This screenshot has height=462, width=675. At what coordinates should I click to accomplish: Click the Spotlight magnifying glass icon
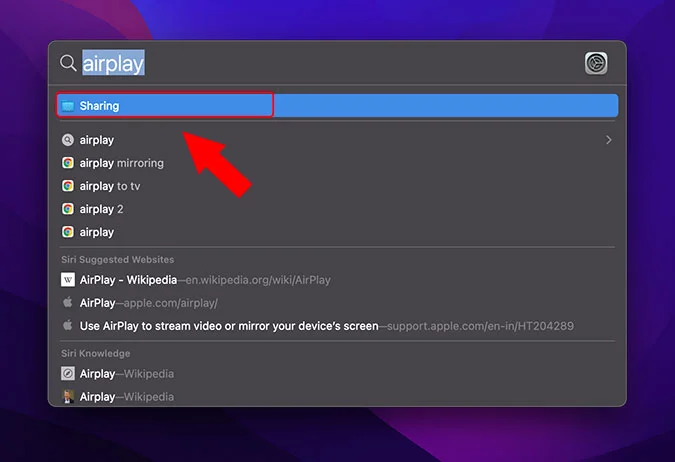tap(68, 63)
